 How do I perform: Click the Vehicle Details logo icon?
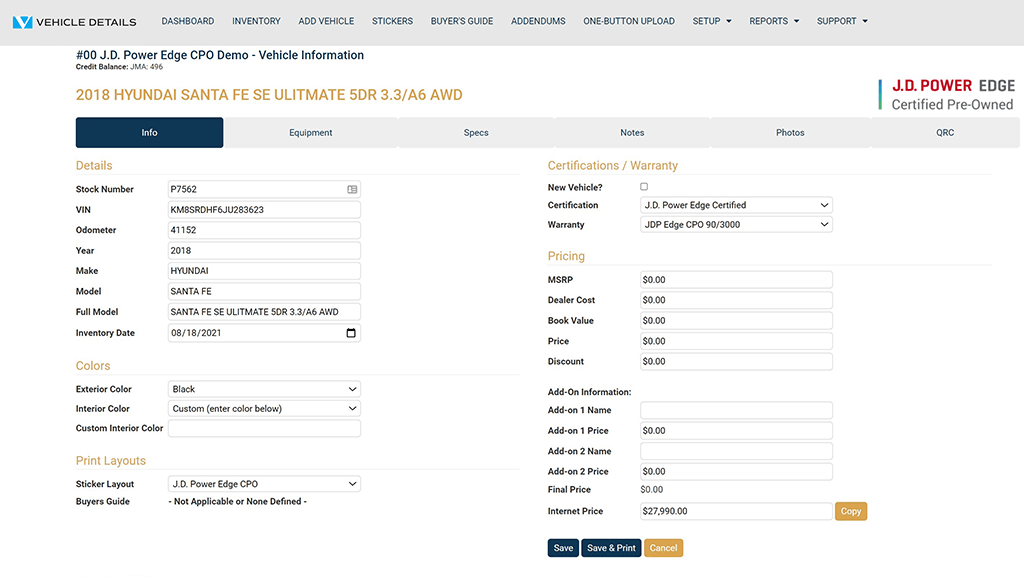click(22, 21)
